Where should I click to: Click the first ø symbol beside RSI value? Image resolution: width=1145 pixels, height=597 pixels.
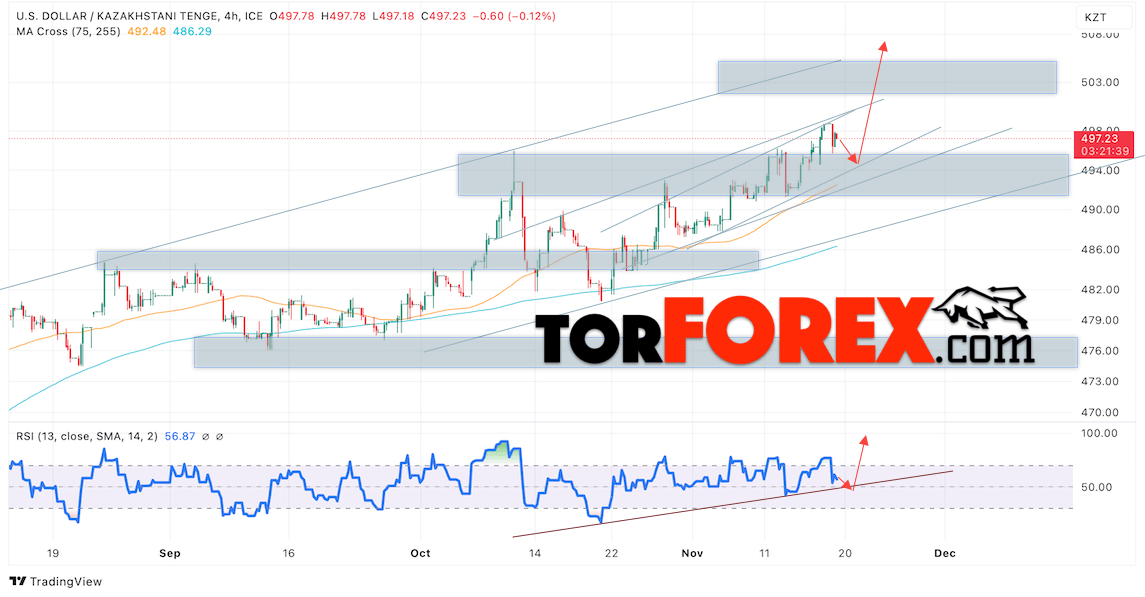tap(205, 436)
